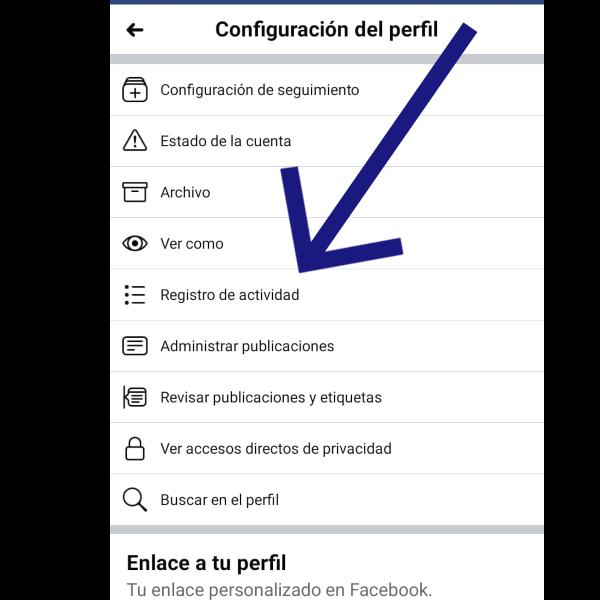Screen dimensions: 600x600
Task: Open Ver accesos directos de privacidad
Action: (x=327, y=448)
